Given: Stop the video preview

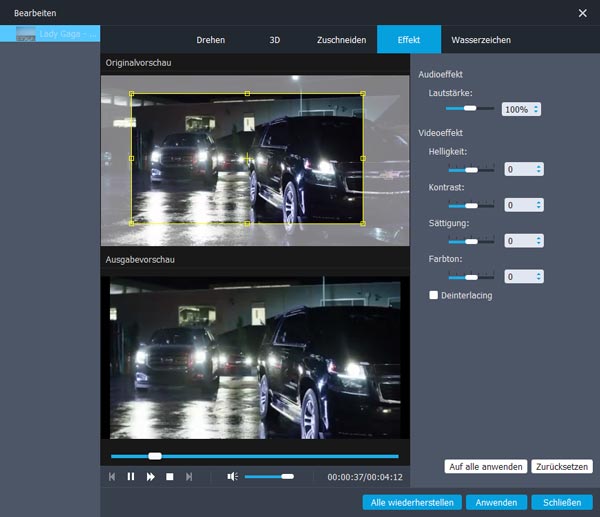Looking at the screenshot, I should pyautogui.click(x=170, y=477).
